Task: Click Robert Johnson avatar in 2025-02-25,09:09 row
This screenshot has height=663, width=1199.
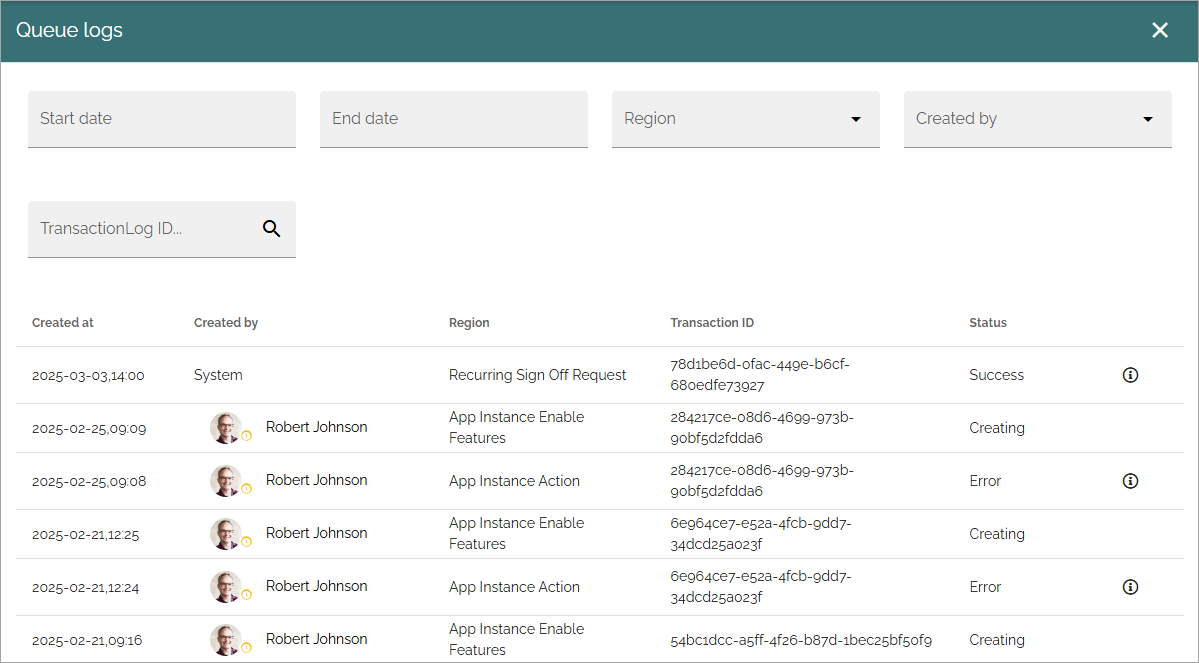Action: [x=226, y=428]
